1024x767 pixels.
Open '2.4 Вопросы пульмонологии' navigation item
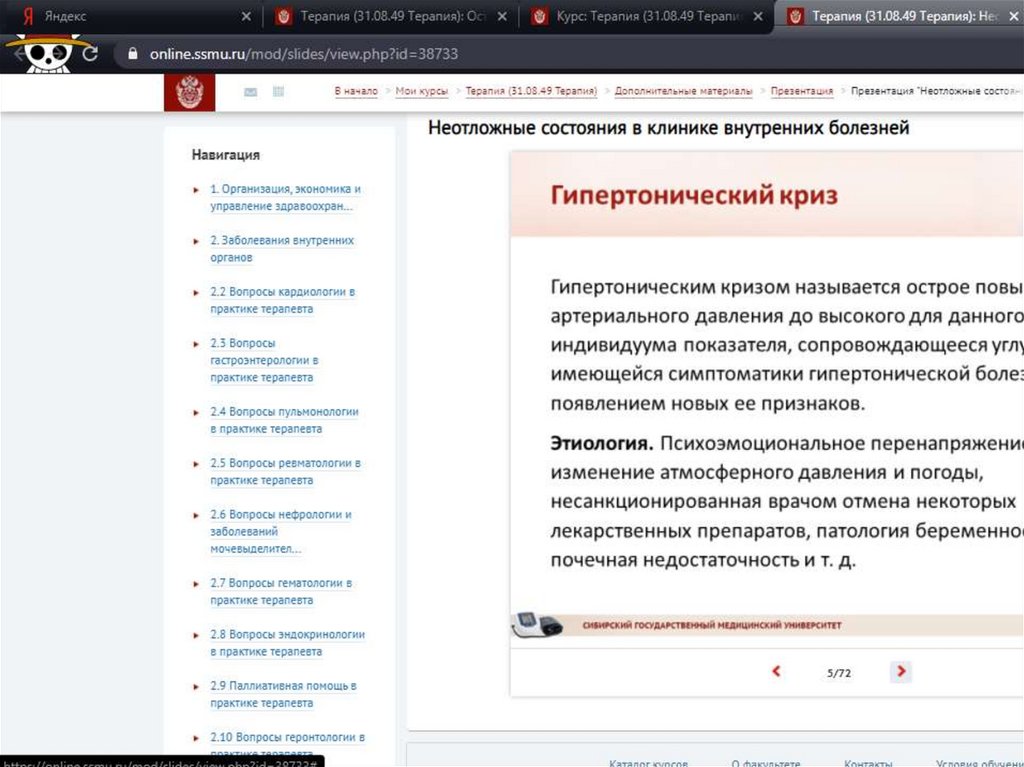pos(285,420)
